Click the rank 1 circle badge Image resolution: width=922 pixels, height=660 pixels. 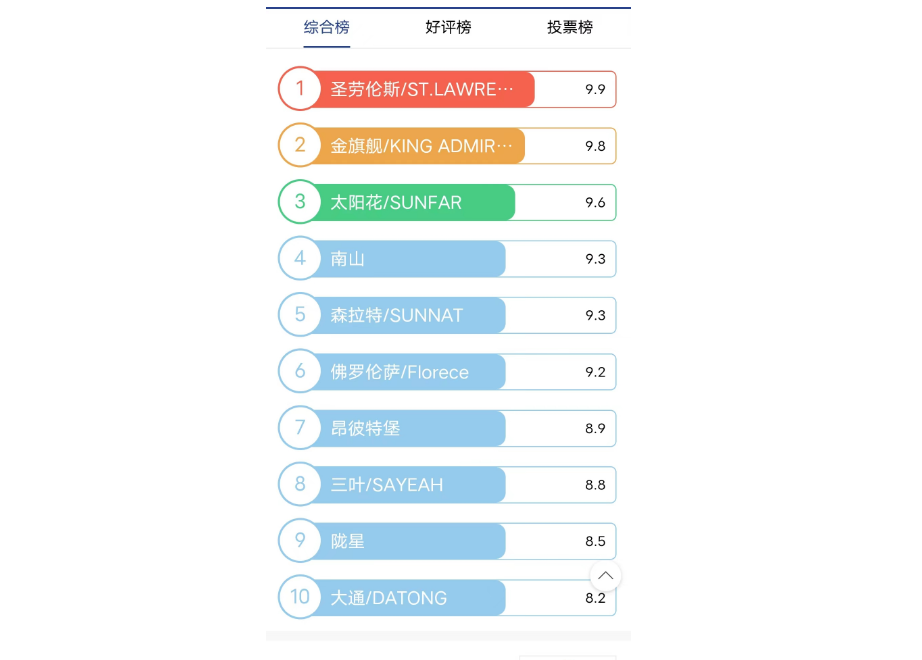299,89
